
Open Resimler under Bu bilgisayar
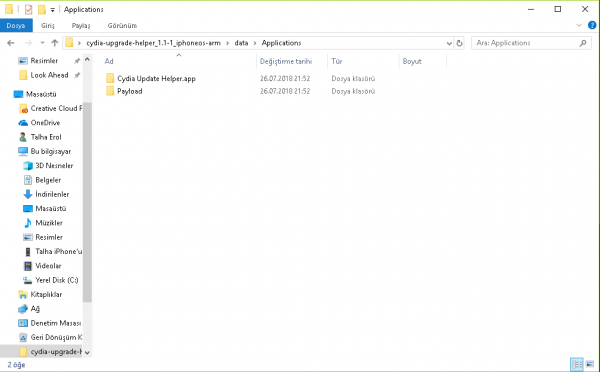pos(49,237)
